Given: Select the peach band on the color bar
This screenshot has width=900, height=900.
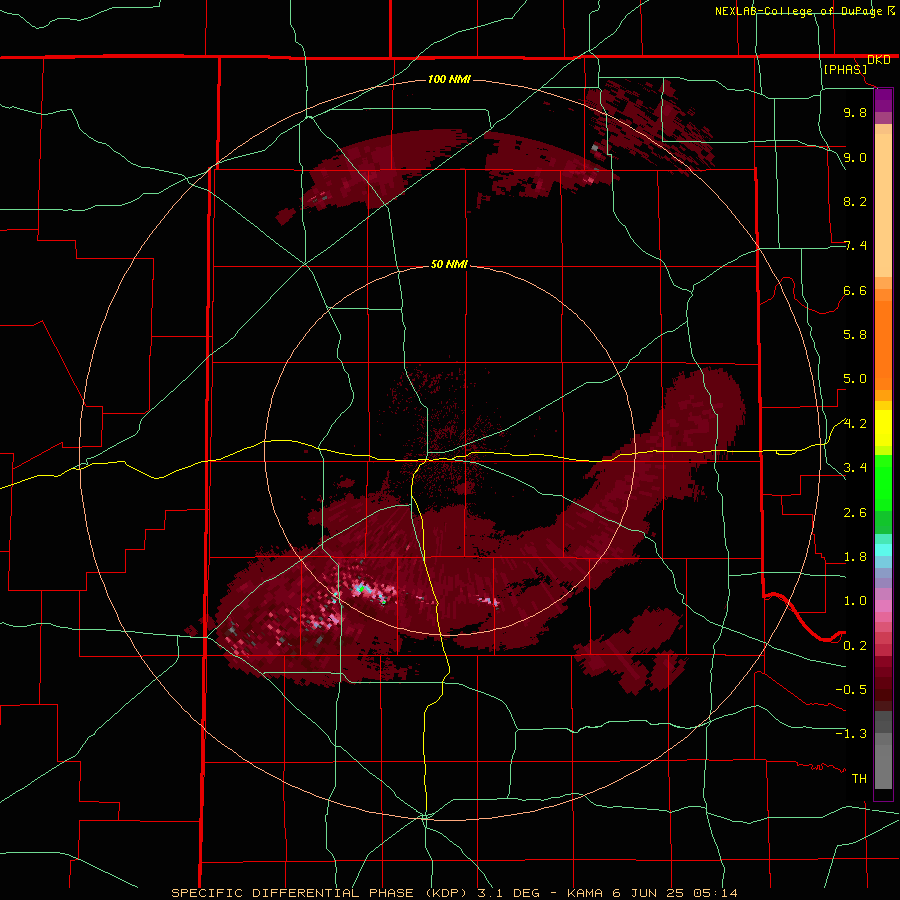Looking at the screenshot, I should click(x=883, y=201).
